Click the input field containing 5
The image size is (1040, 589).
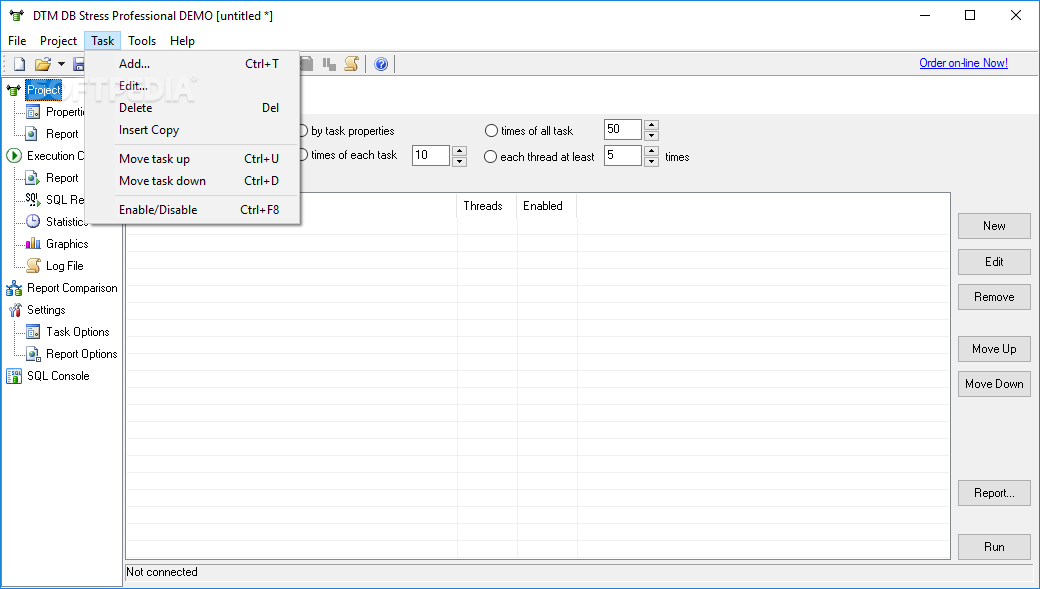tap(623, 155)
